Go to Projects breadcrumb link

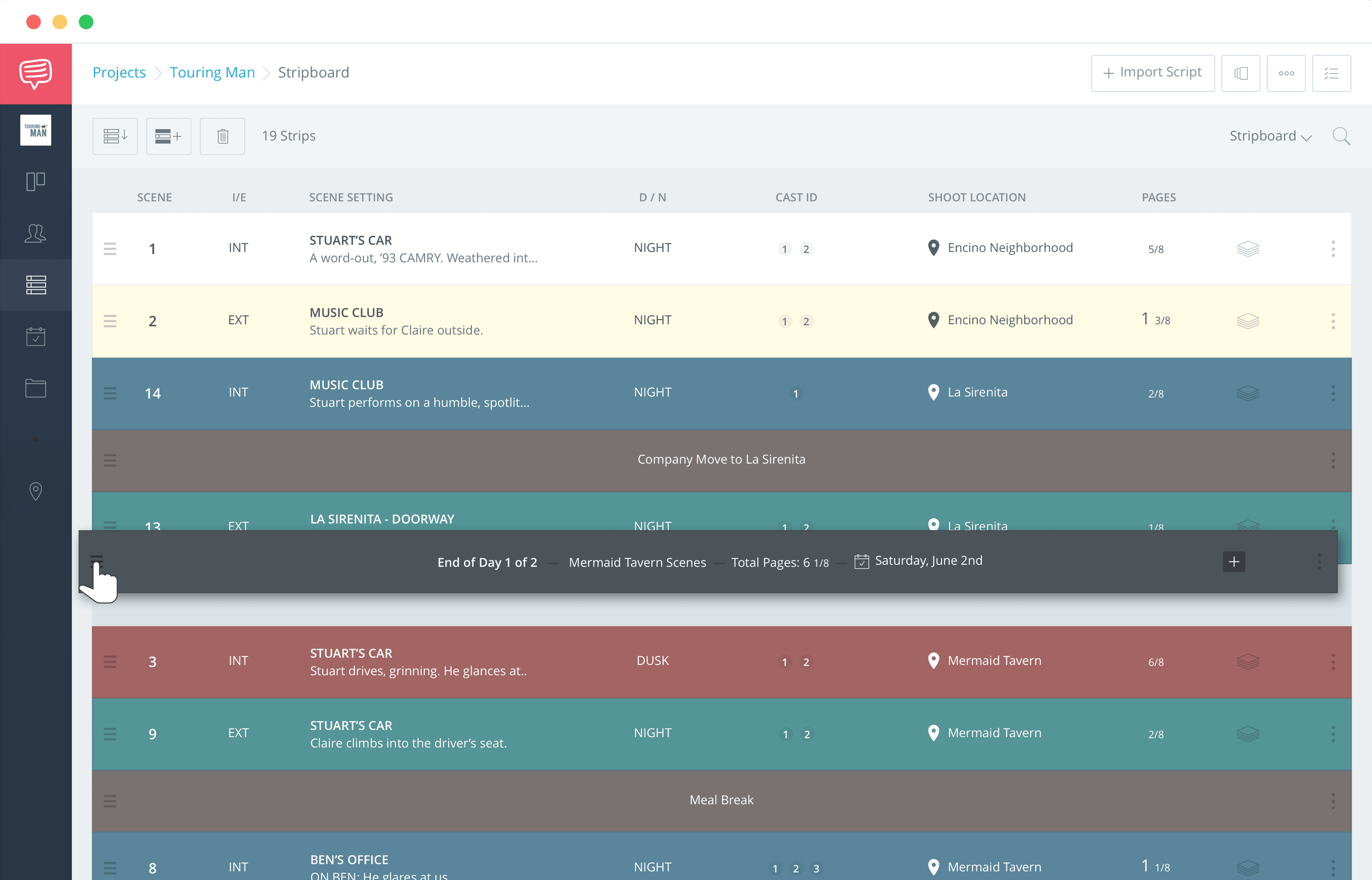(119, 72)
